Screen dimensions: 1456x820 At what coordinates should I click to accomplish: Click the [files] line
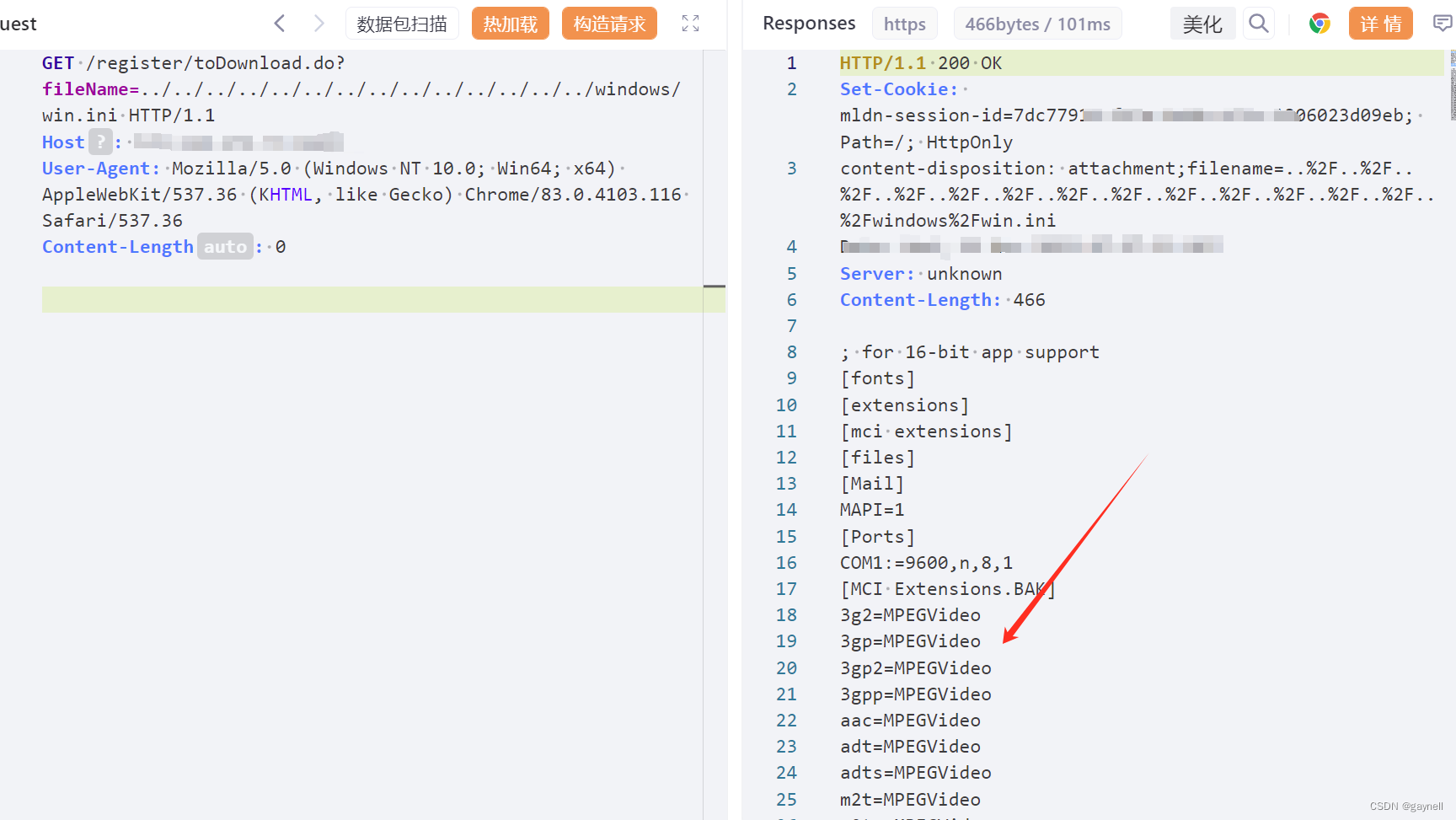coord(877,458)
